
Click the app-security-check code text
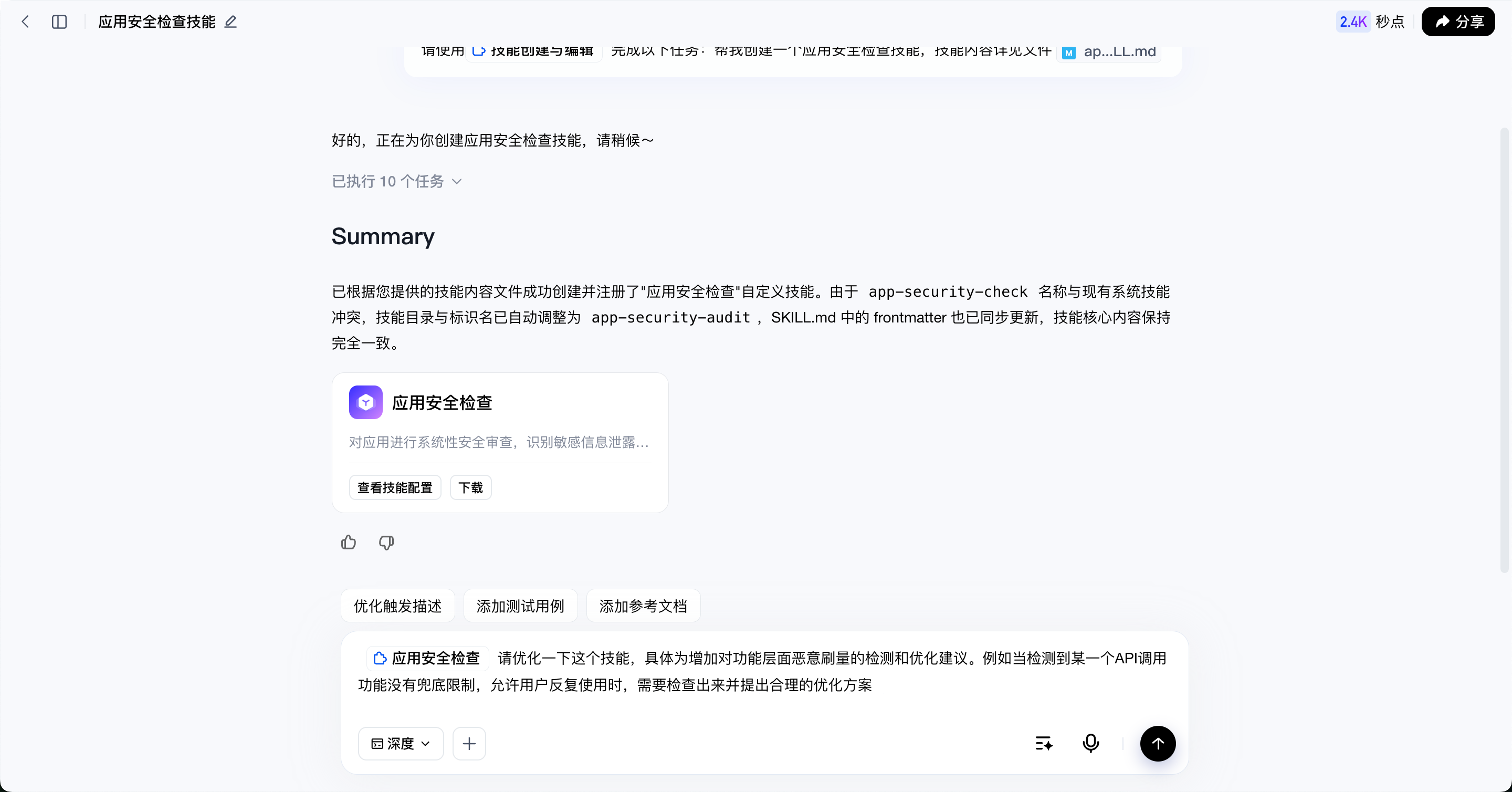coord(948,292)
